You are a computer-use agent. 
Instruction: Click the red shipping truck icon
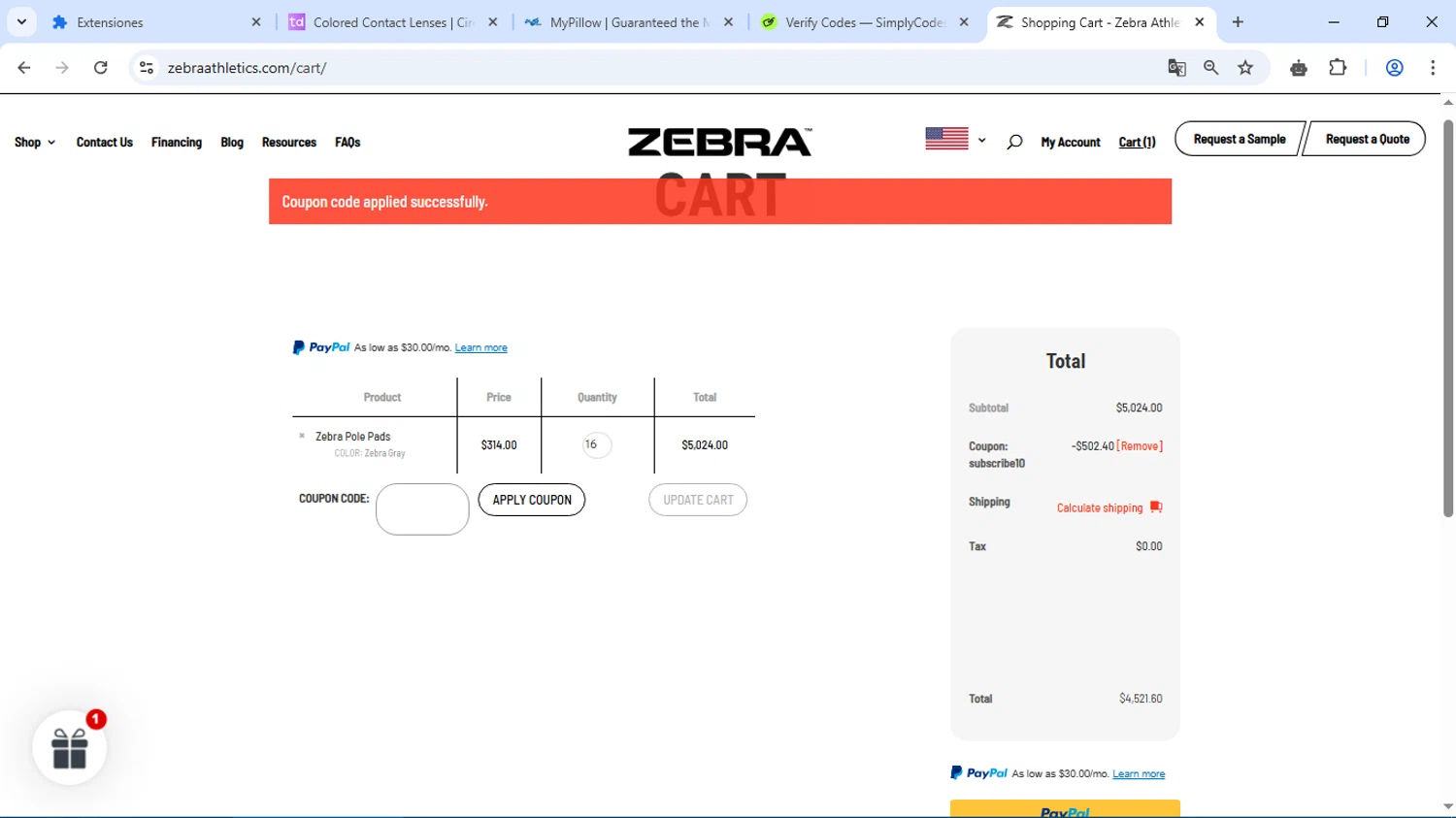pyautogui.click(x=1156, y=507)
